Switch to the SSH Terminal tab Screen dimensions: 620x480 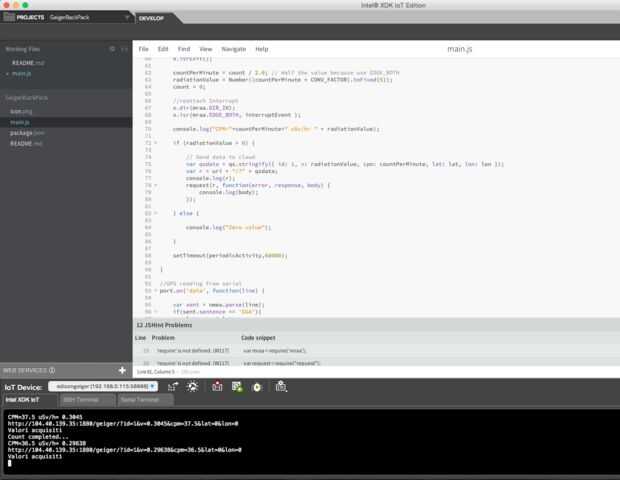[x=81, y=400]
